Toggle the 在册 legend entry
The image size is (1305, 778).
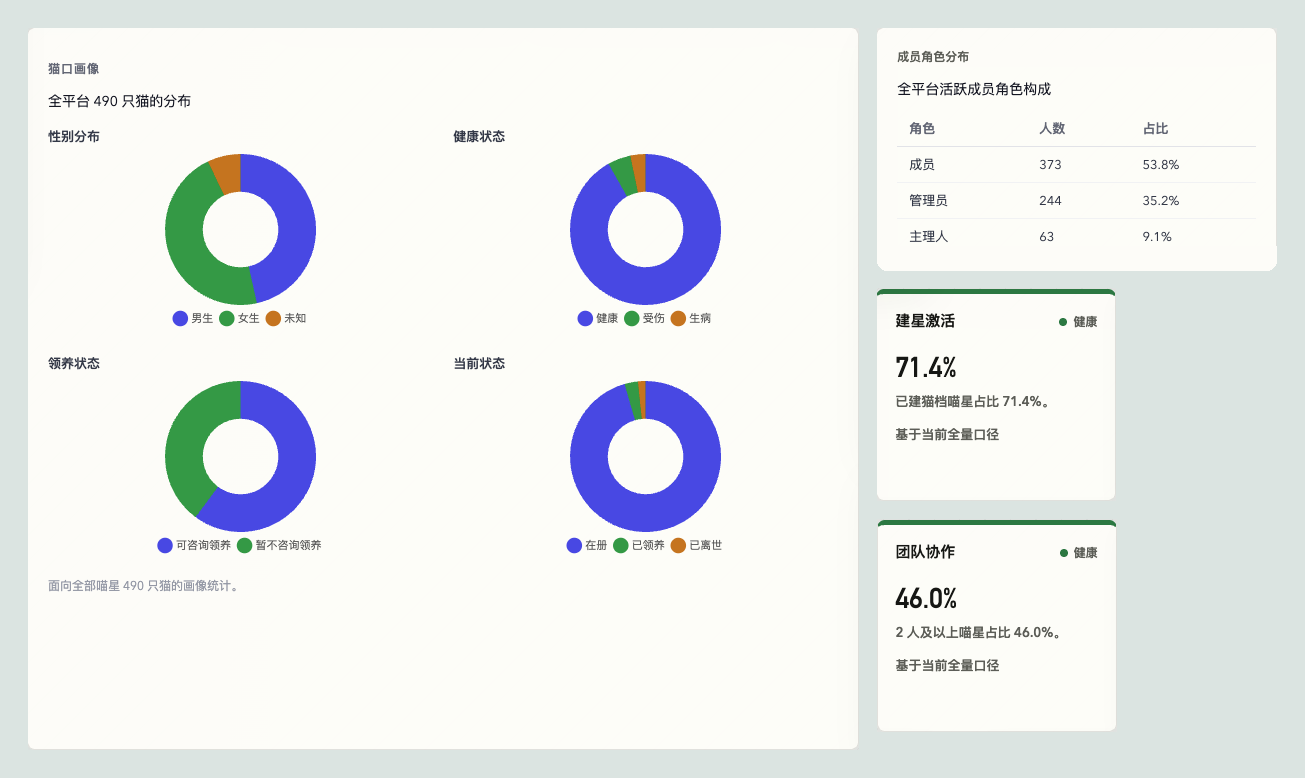[587, 545]
